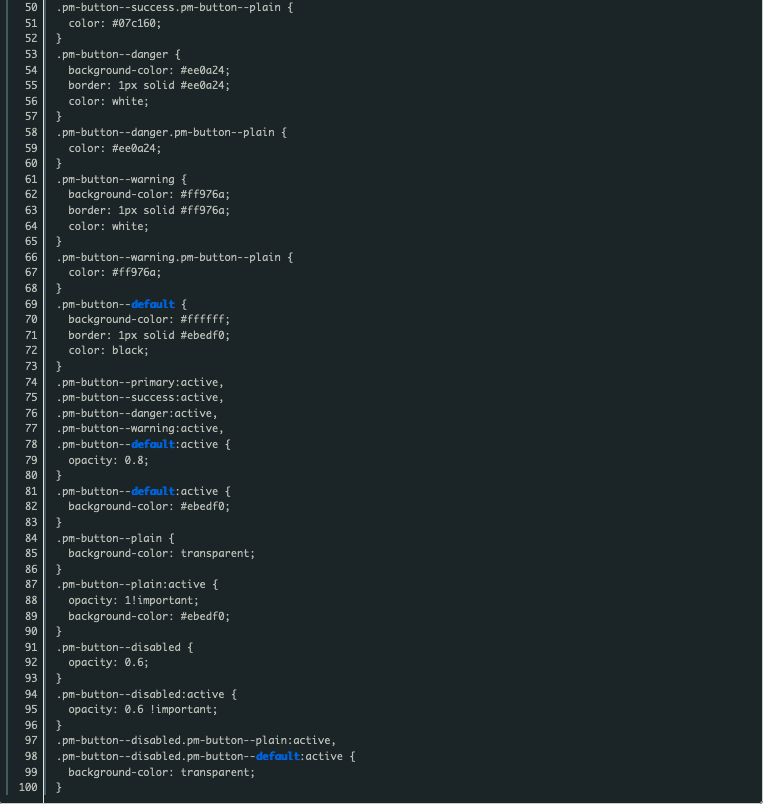
Task: Click the .pm-button--disabled selector on line 91
Action: (x=118, y=648)
